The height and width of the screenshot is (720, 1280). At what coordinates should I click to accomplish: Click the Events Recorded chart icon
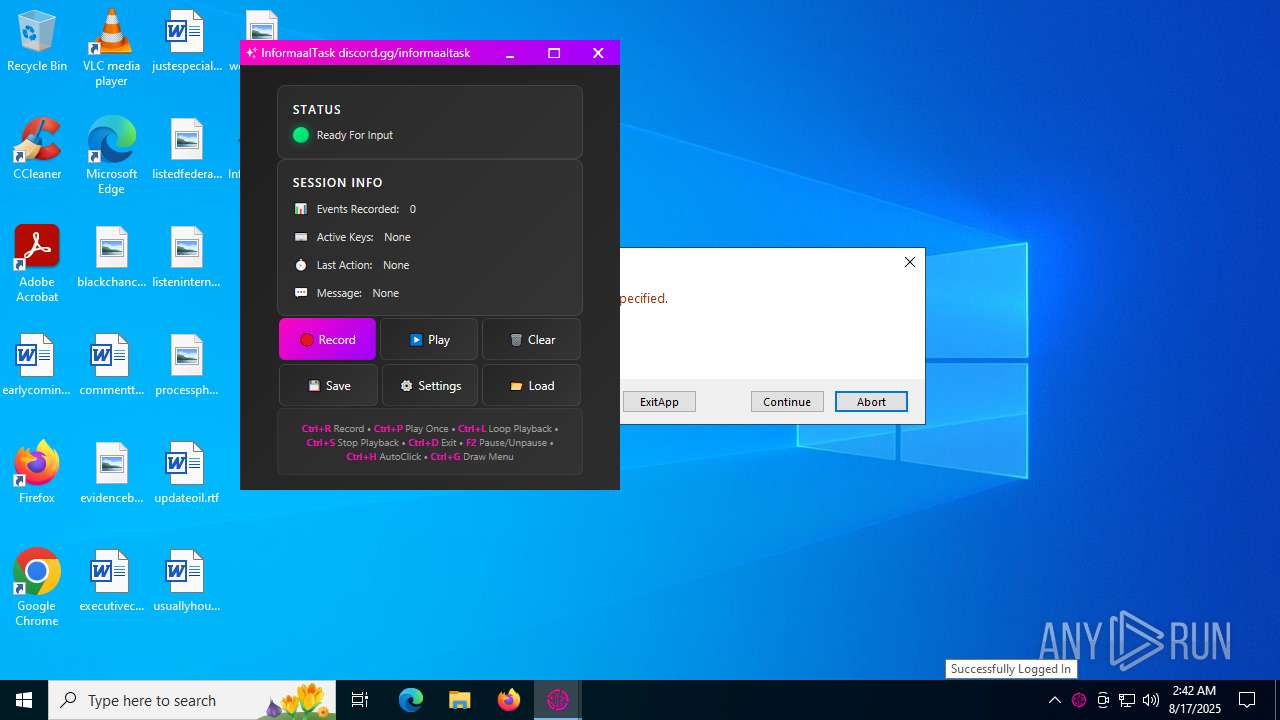click(x=301, y=209)
